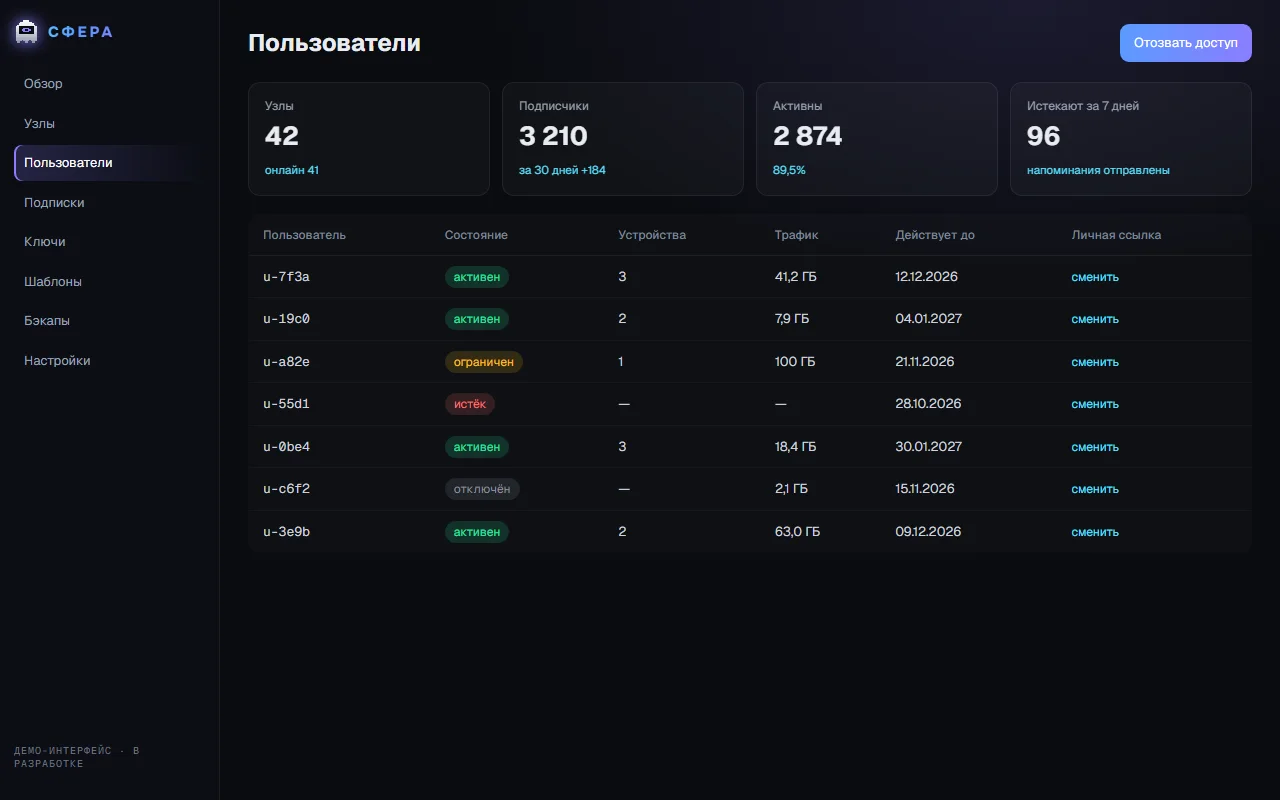Click traffic value 41,2 ГБ

pyautogui.click(x=796, y=277)
